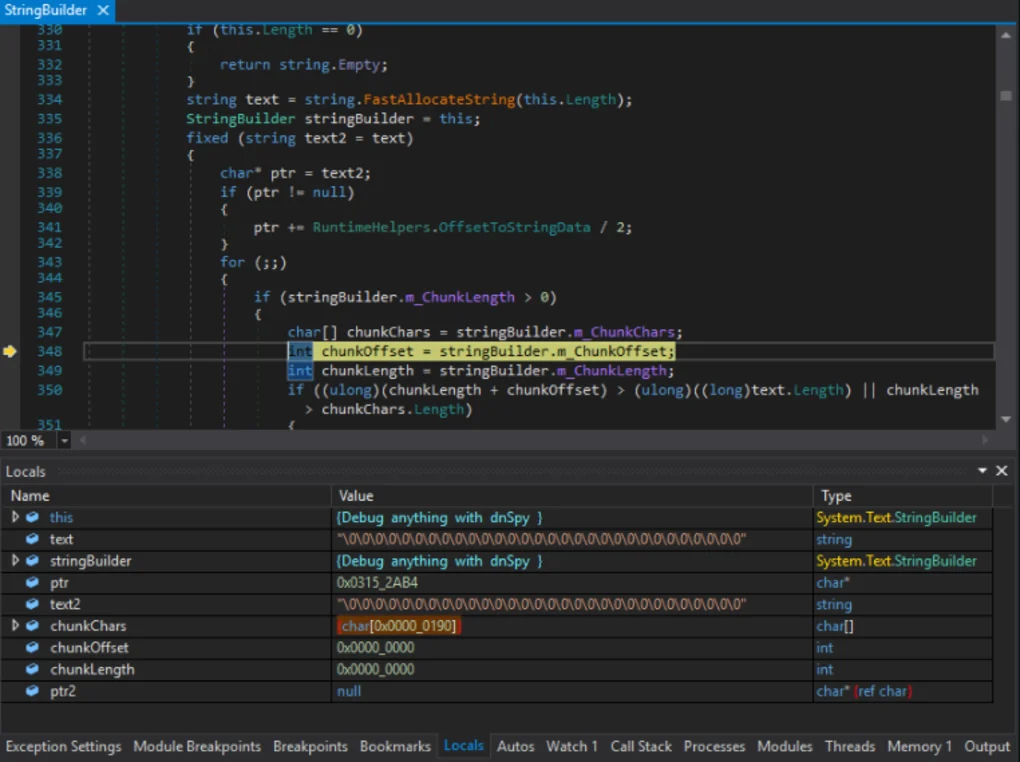This screenshot has height=762, width=1020.
Task: Expand the chunkChars array variable
Action: click(x=15, y=626)
